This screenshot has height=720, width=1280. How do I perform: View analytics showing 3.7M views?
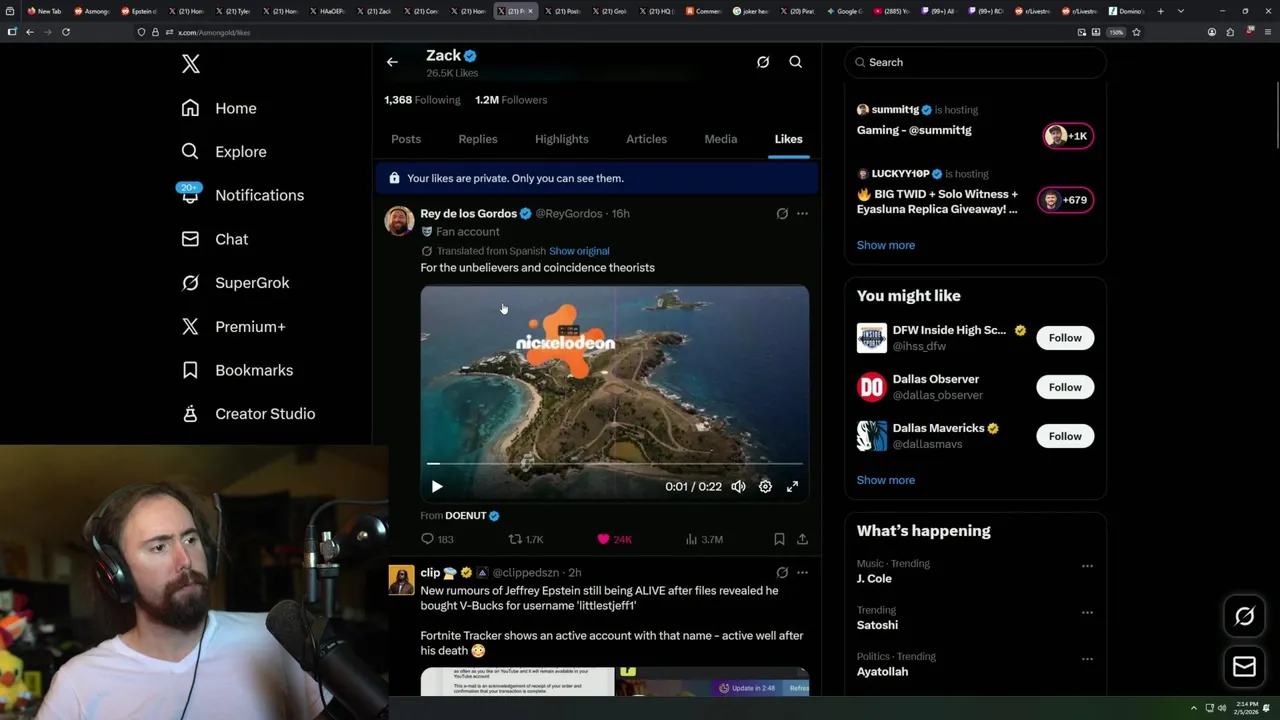(x=704, y=539)
